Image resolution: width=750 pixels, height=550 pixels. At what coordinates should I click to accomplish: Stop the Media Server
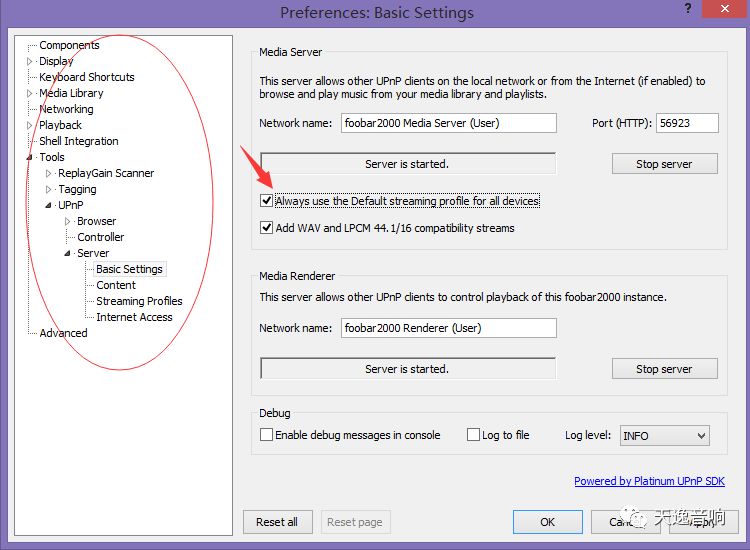[x=664, y=164]
